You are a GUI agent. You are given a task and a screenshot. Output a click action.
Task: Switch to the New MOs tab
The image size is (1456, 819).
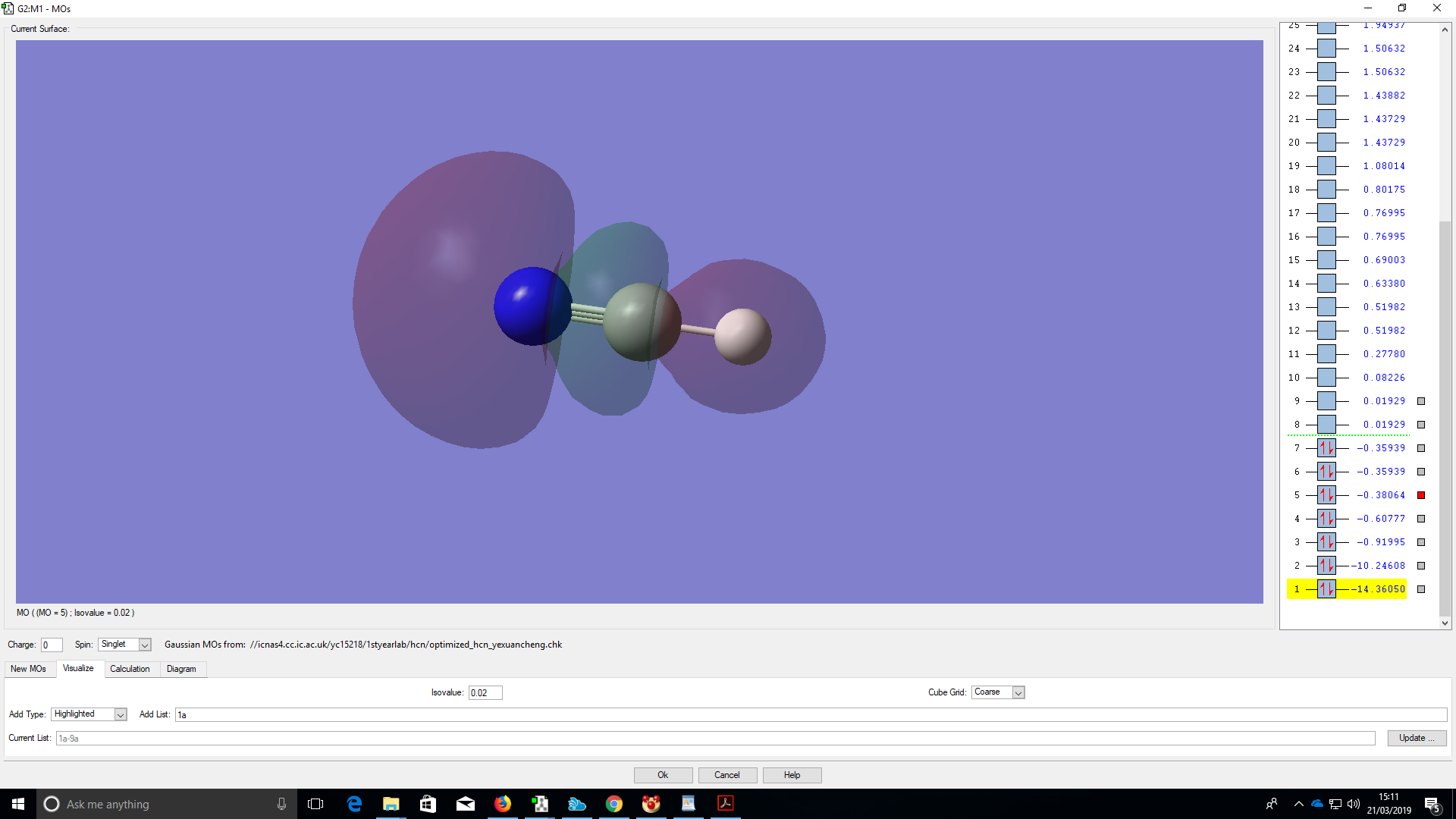click(x=28, y=669)
